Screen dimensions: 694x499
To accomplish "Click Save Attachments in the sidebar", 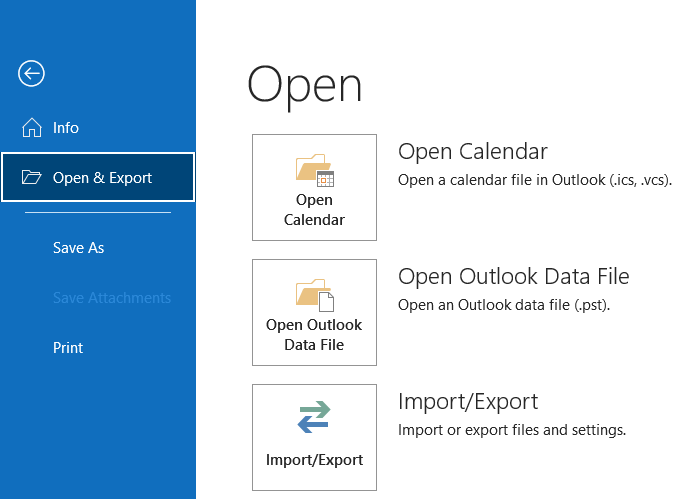I will (111, 298).
